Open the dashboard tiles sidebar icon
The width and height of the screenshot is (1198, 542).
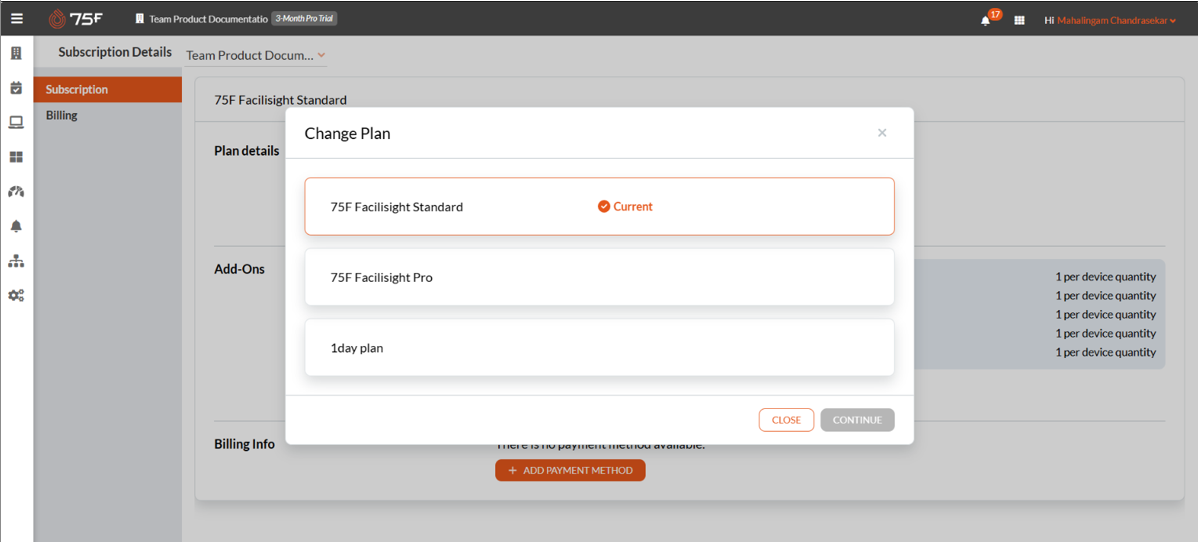16,157
